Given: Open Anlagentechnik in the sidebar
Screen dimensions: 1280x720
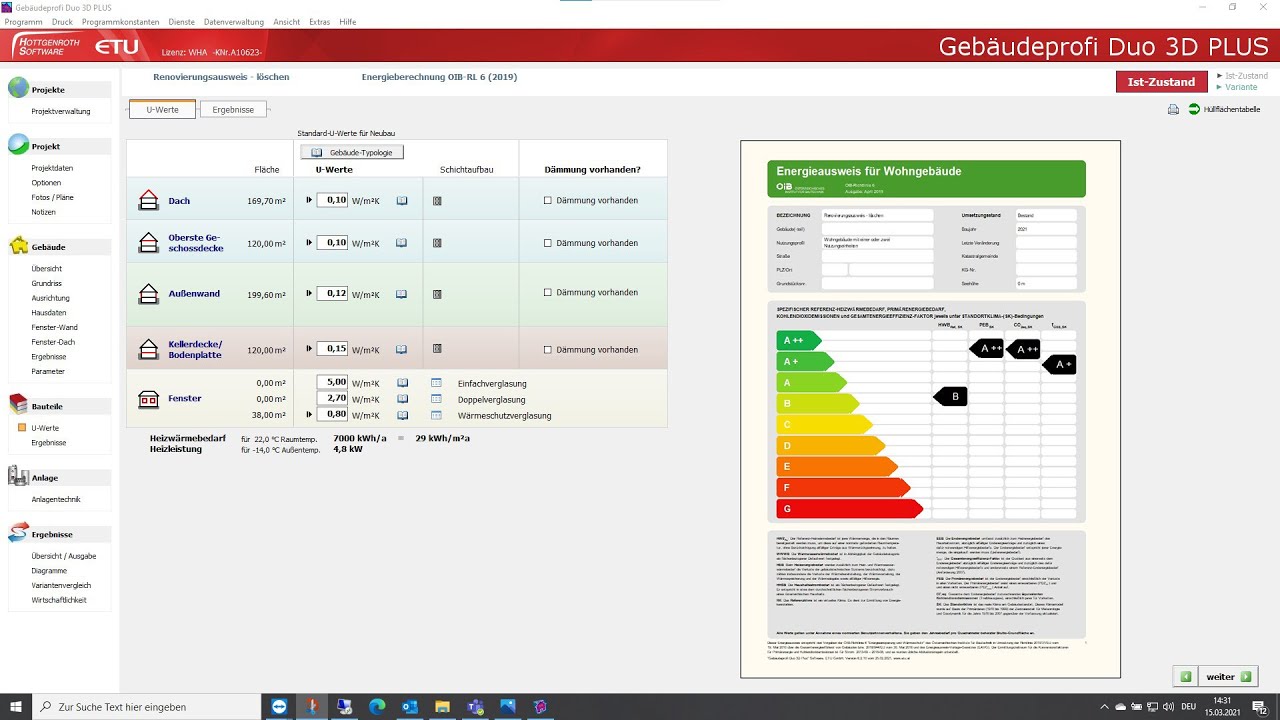Looking at the screenshot, I should point(56,499).
